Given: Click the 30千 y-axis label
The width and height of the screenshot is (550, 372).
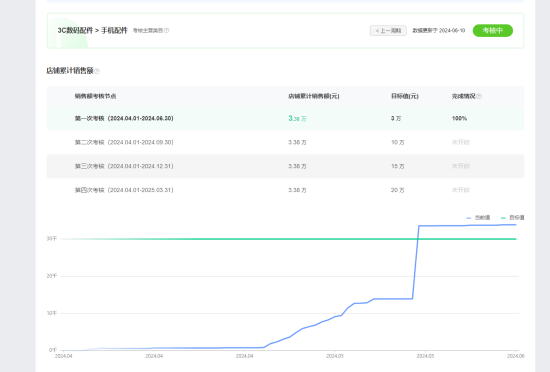Looking at the screenshot, I should click(x=52, y=238).
